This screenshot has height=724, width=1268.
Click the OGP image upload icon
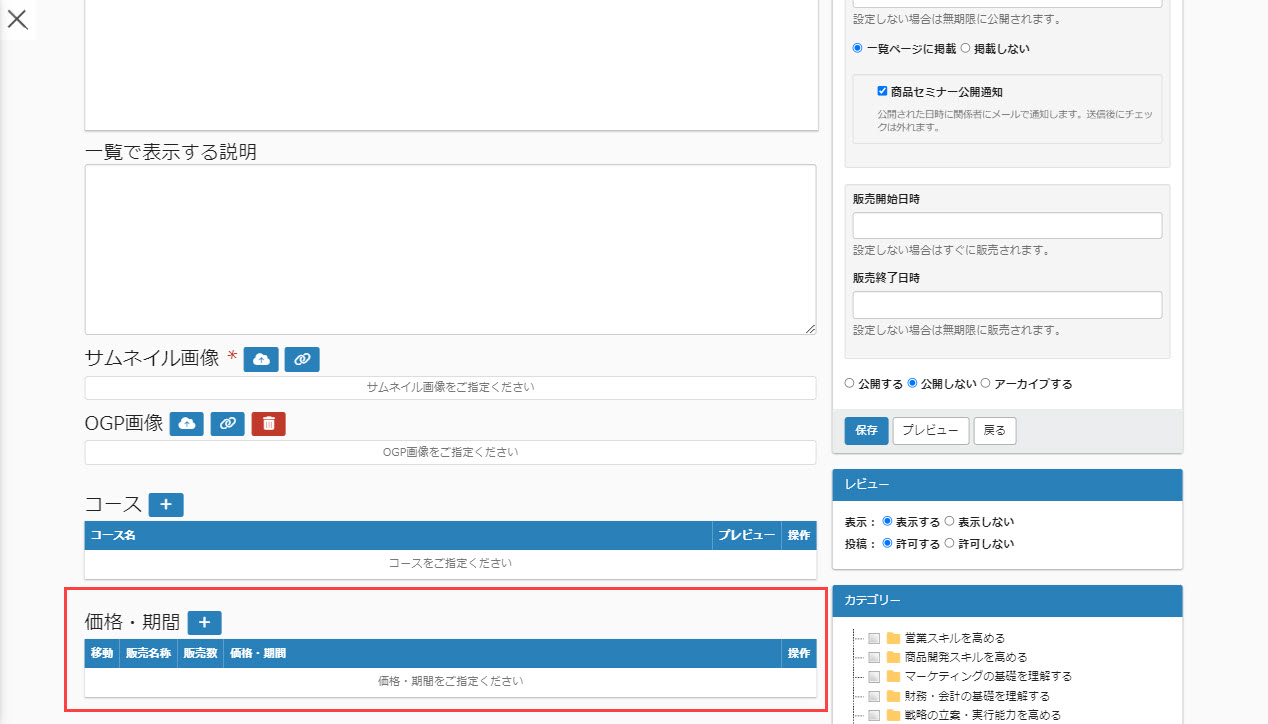point(187,424)
